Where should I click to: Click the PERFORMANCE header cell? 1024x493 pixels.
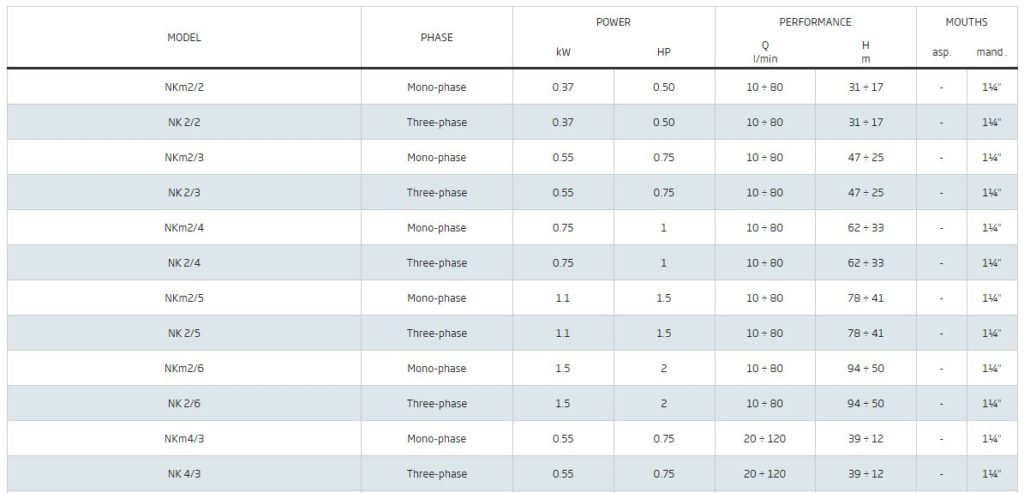(815, 22)
